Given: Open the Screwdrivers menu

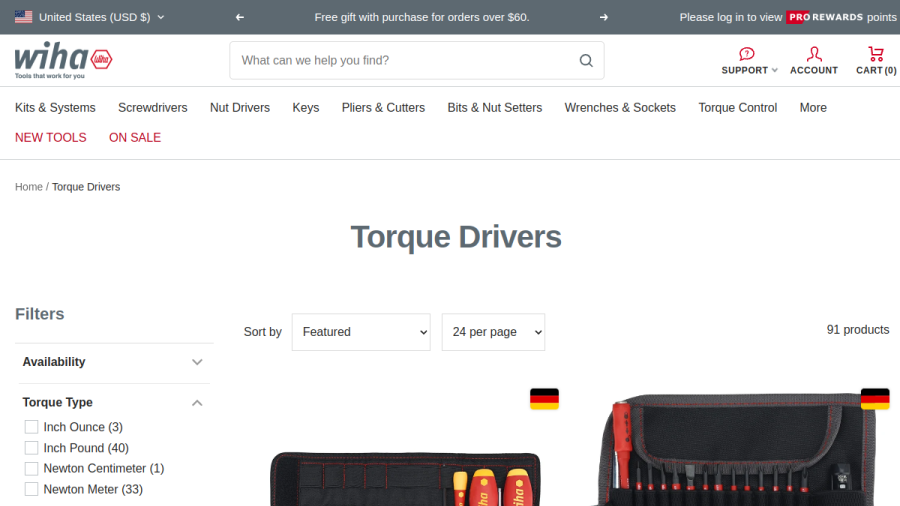Looking at the screenshot, I should pyautogui.click(x=153, y=107).
